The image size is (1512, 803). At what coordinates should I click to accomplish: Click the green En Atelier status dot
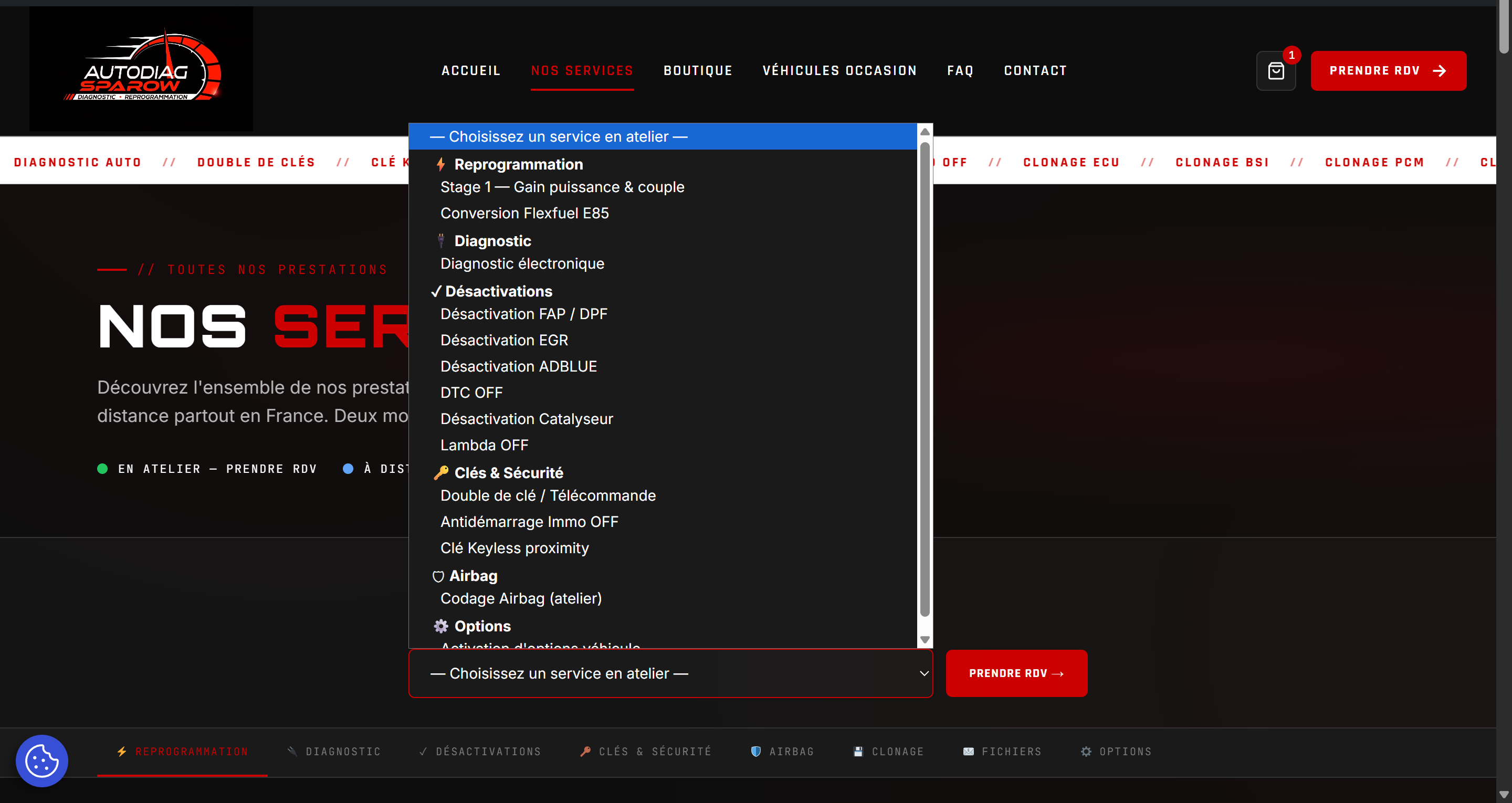coord(102,469)
